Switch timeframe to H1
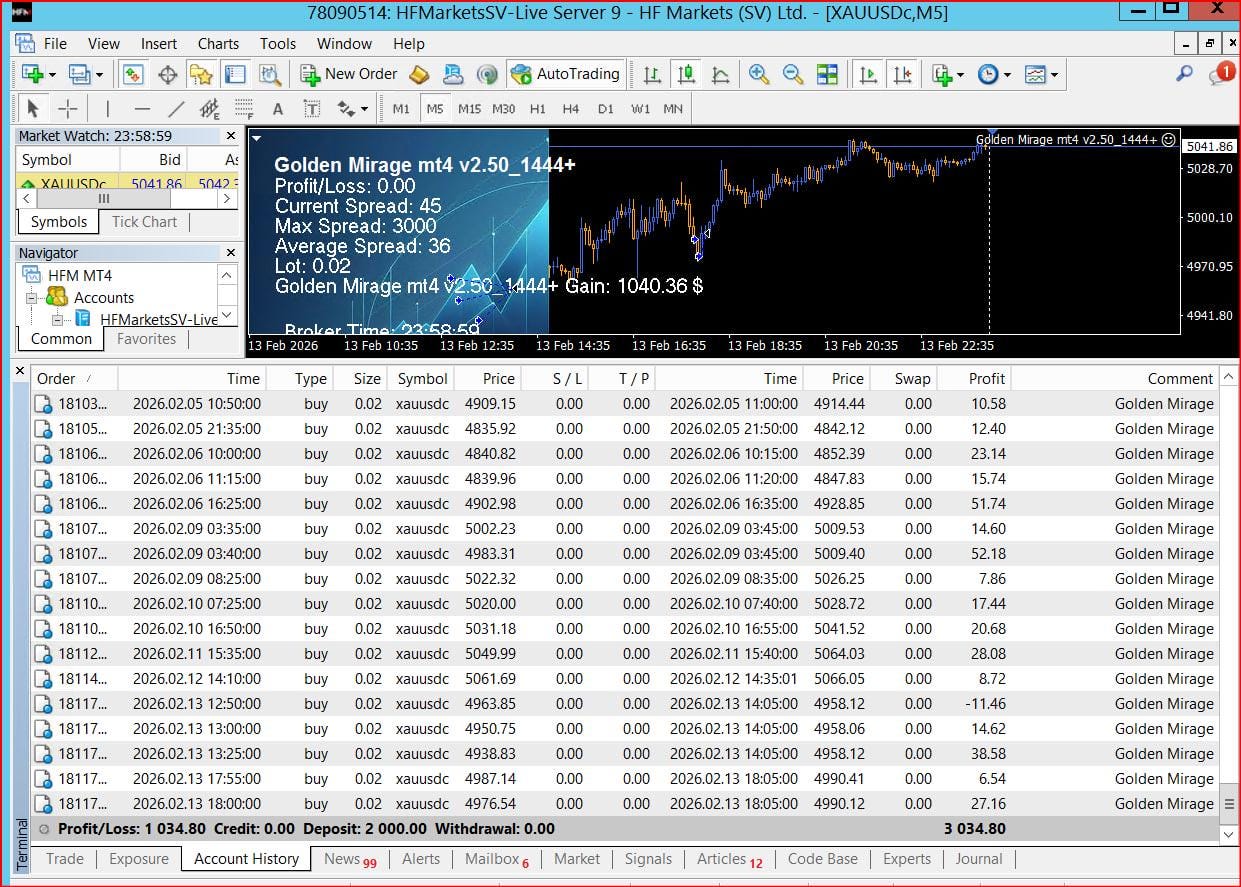Viewport: 1241px width, 887px height. pos(538,109)
